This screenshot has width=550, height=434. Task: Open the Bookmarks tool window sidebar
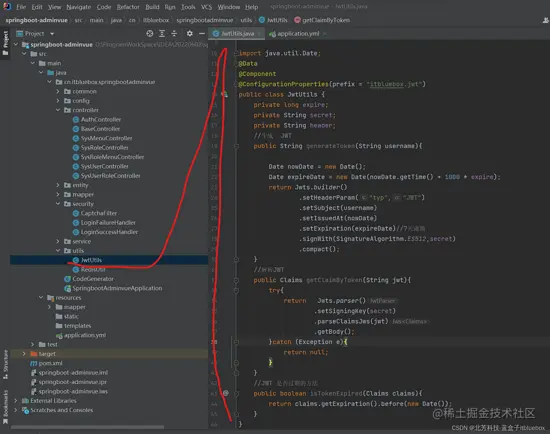5,406
